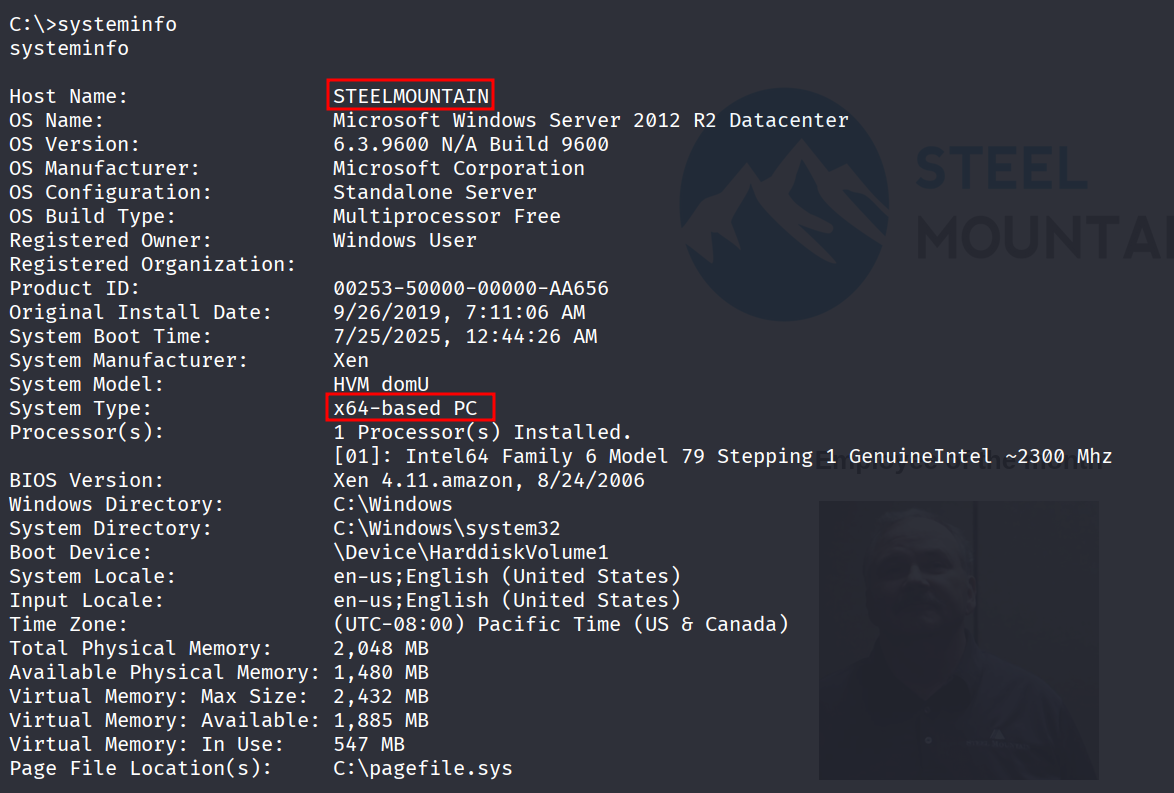Click the Pacific Time zone value
Viewport: 1174px width, 793px height.
point(561,624)
